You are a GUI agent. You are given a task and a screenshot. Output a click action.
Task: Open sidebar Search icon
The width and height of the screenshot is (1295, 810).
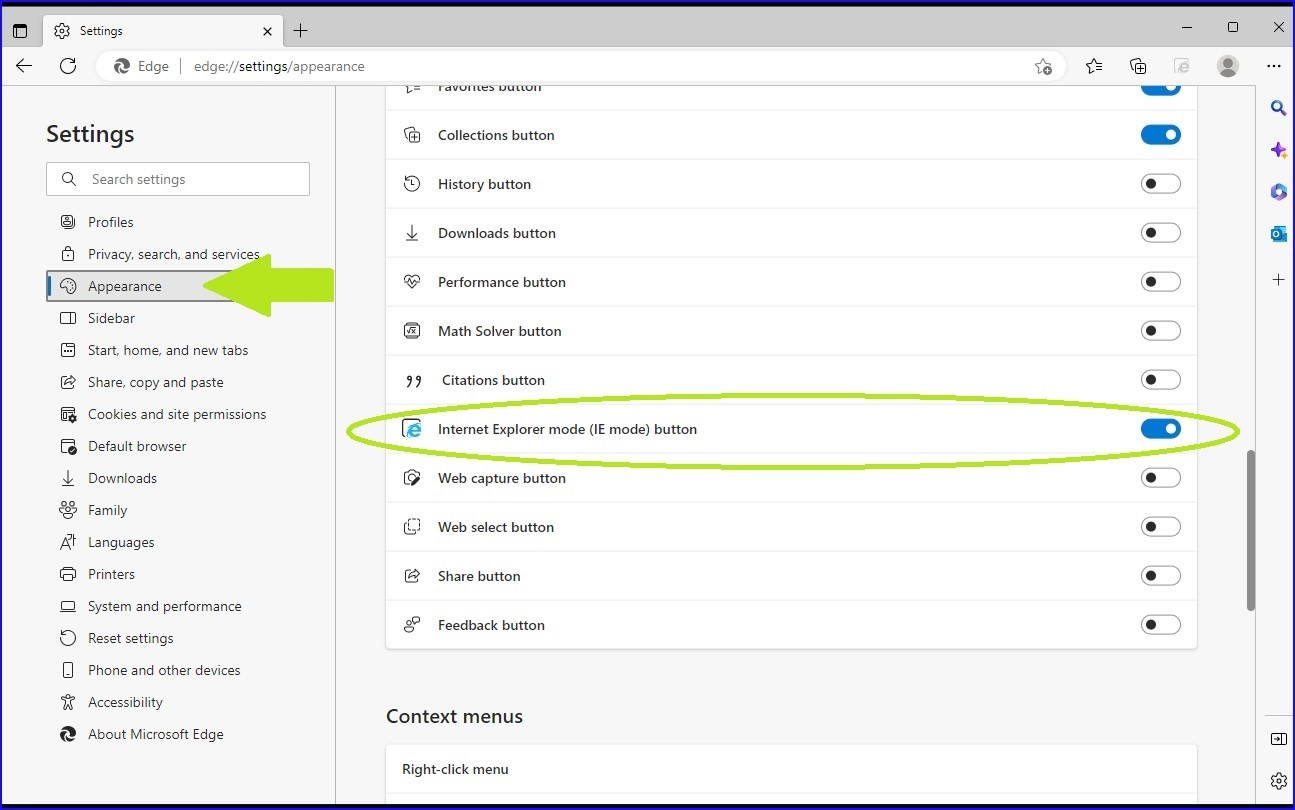click(x=1278, y=108)
